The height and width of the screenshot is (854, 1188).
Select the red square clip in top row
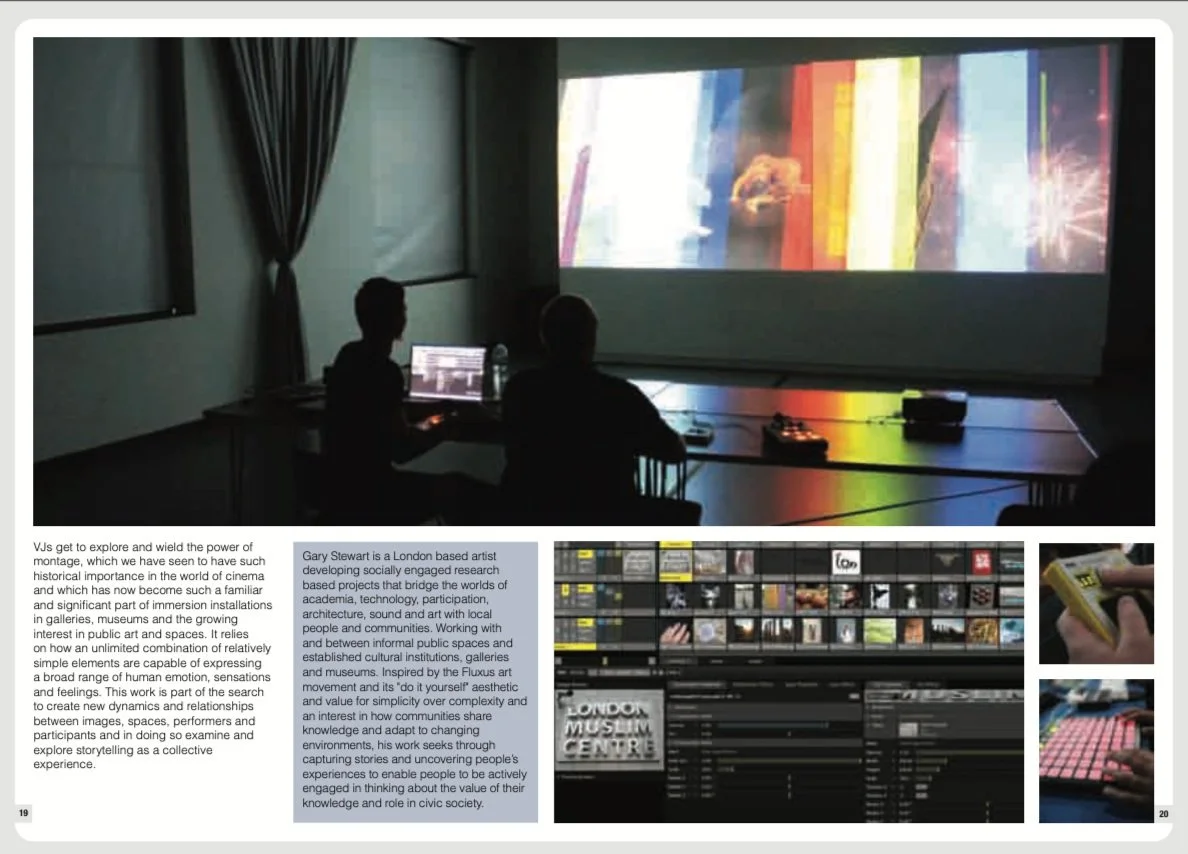pyautogui.click(x=981, y=562)
